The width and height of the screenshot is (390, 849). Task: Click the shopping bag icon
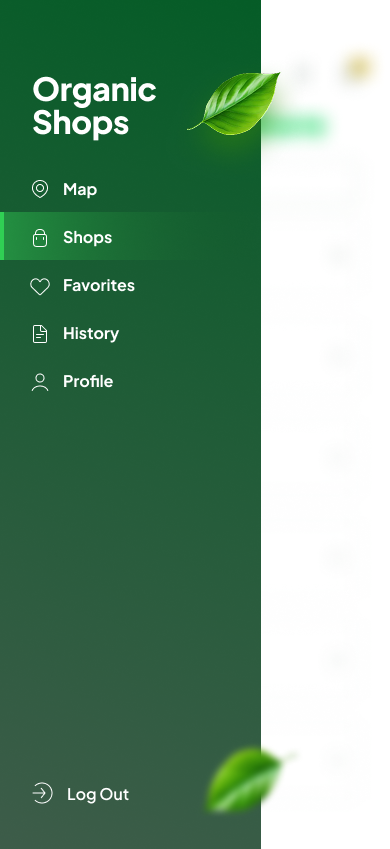(x=40, y=237)
